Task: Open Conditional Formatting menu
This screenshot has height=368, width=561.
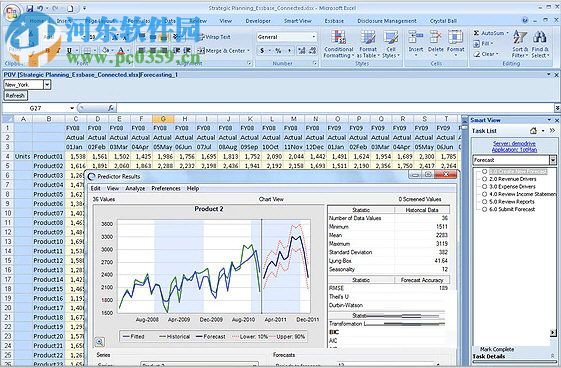Action: point(338,44)
